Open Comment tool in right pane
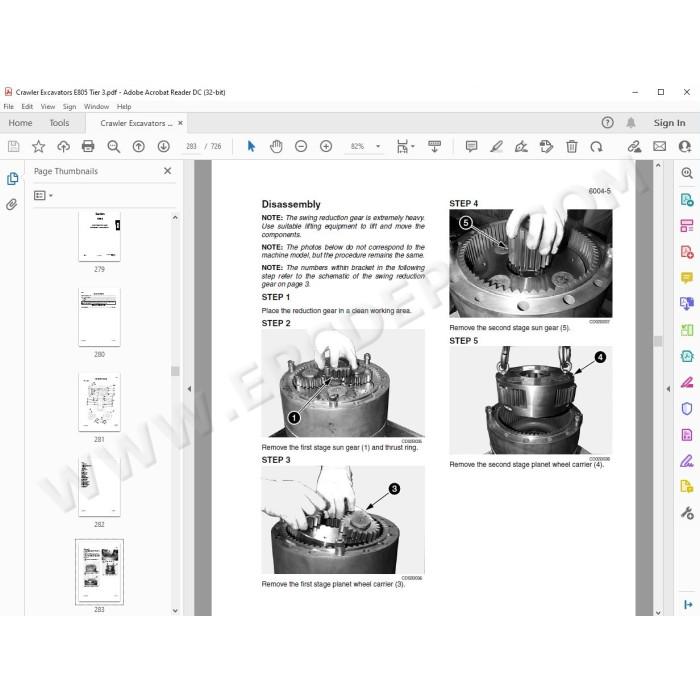 click(687, 278)
